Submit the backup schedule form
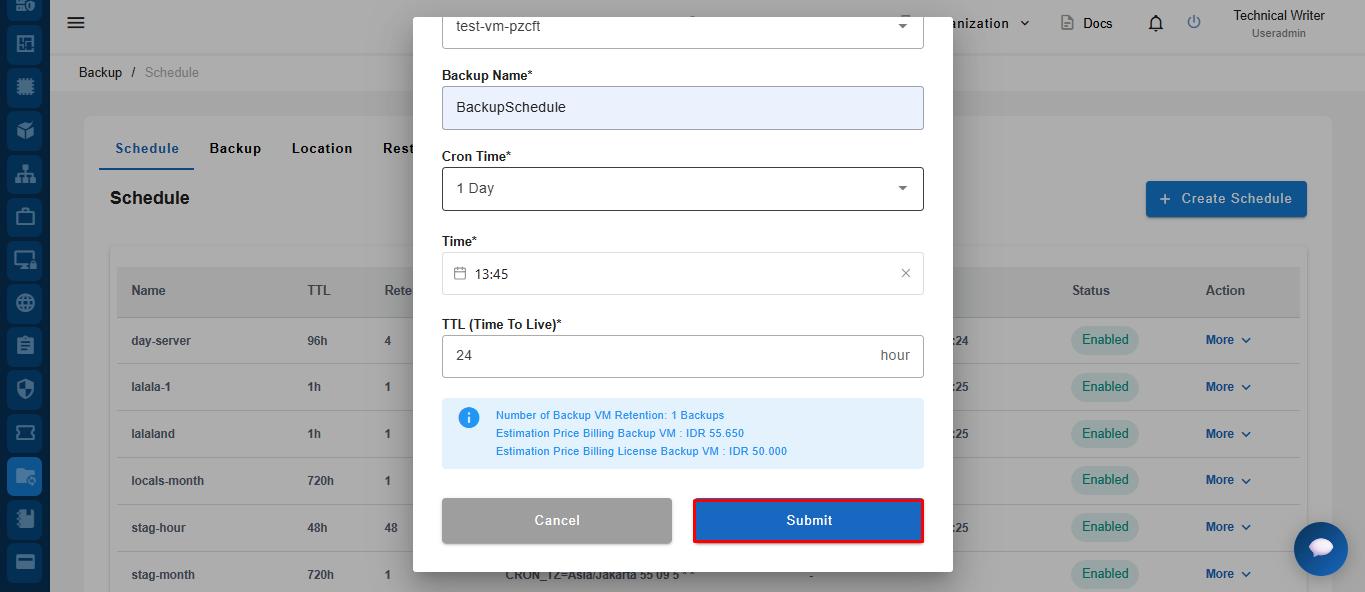 pos(808,520)
